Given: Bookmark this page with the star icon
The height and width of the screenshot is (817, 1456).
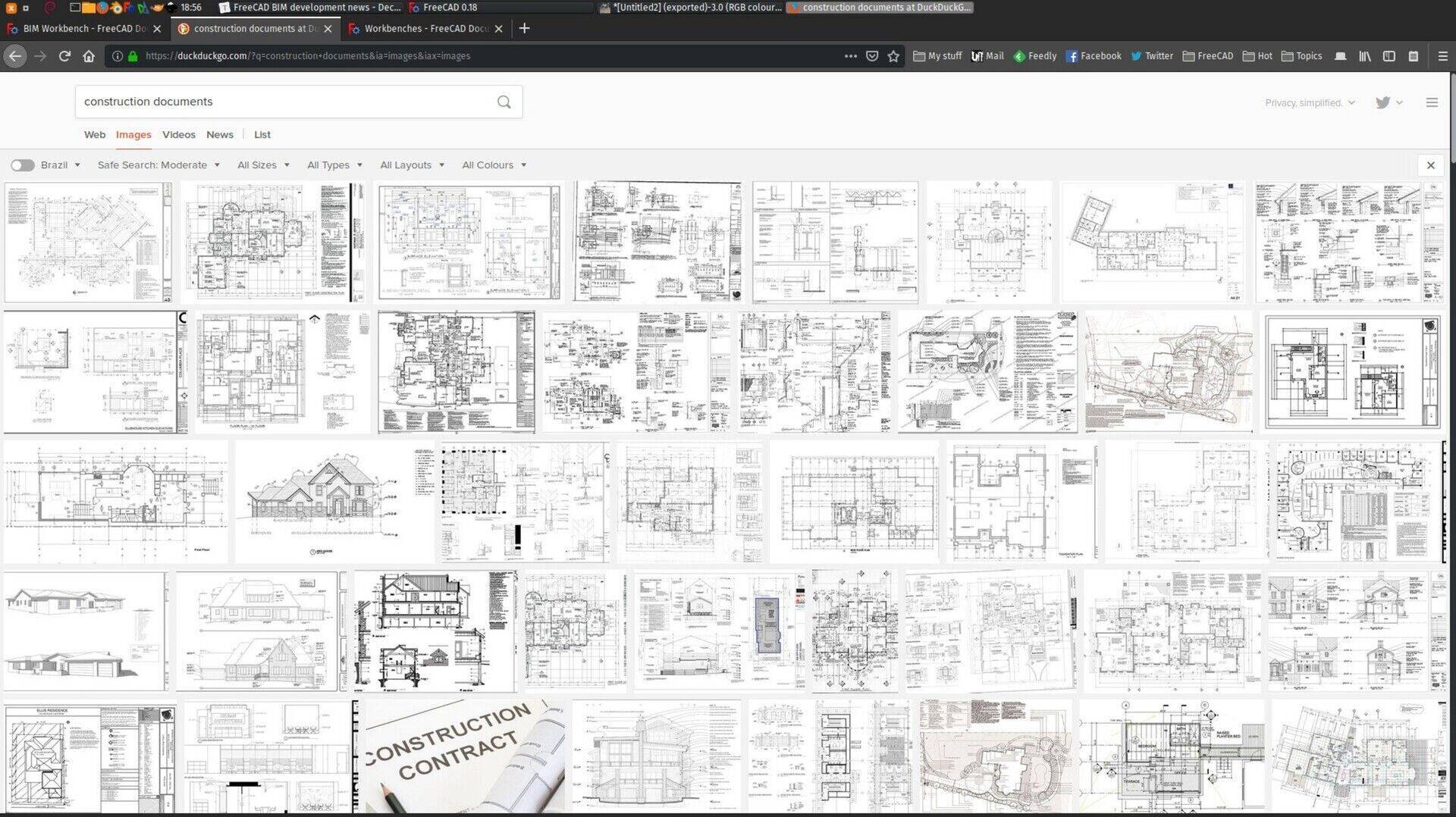Looking at the screenshot, I should point(893,55).
